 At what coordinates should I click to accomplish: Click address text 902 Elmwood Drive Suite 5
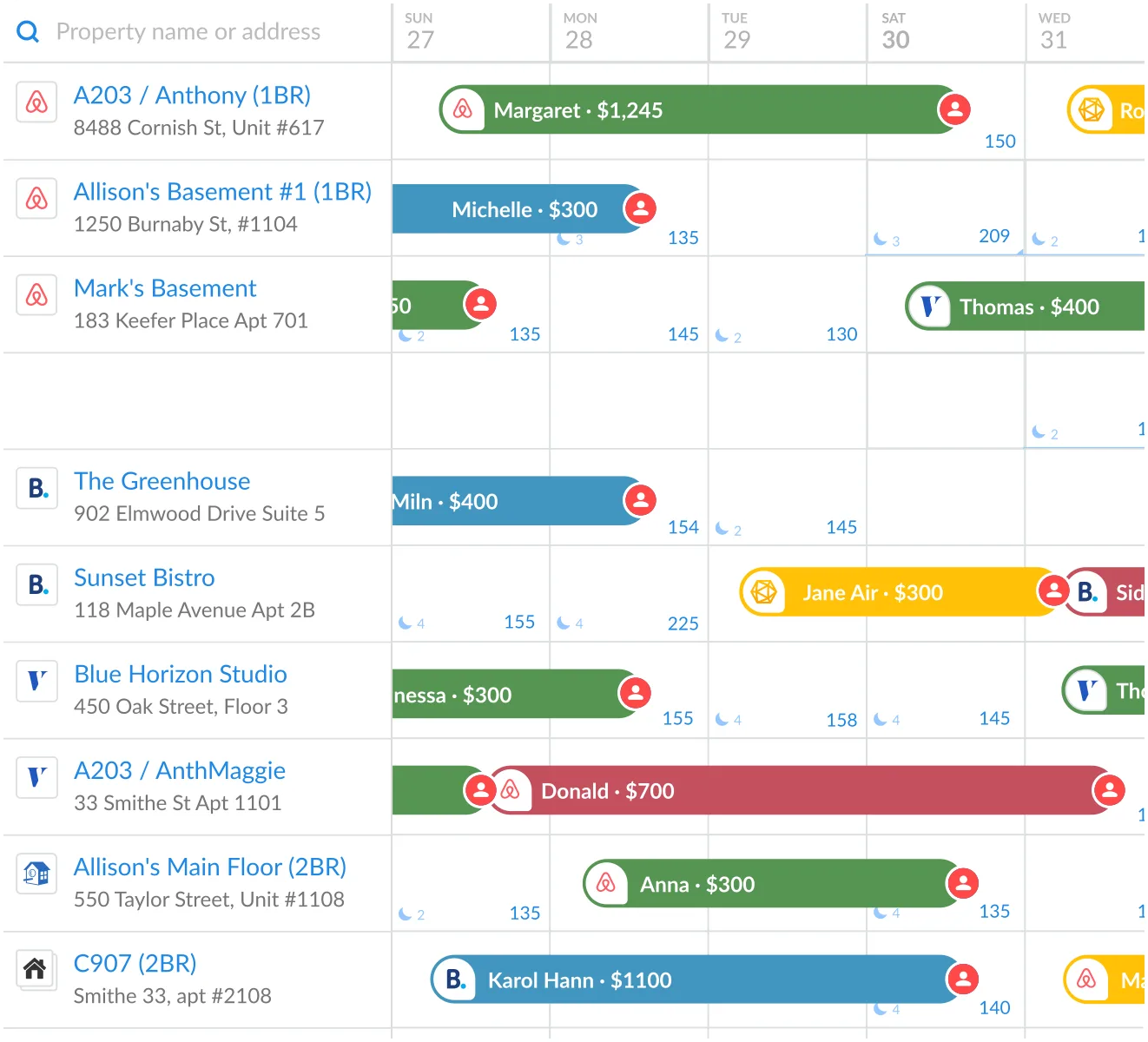pos(200,513)
